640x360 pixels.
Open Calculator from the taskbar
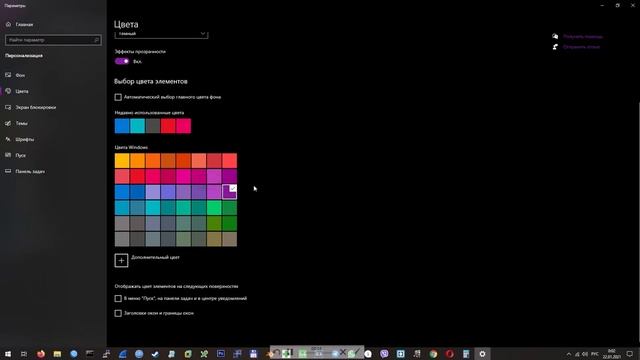point(466,354)
